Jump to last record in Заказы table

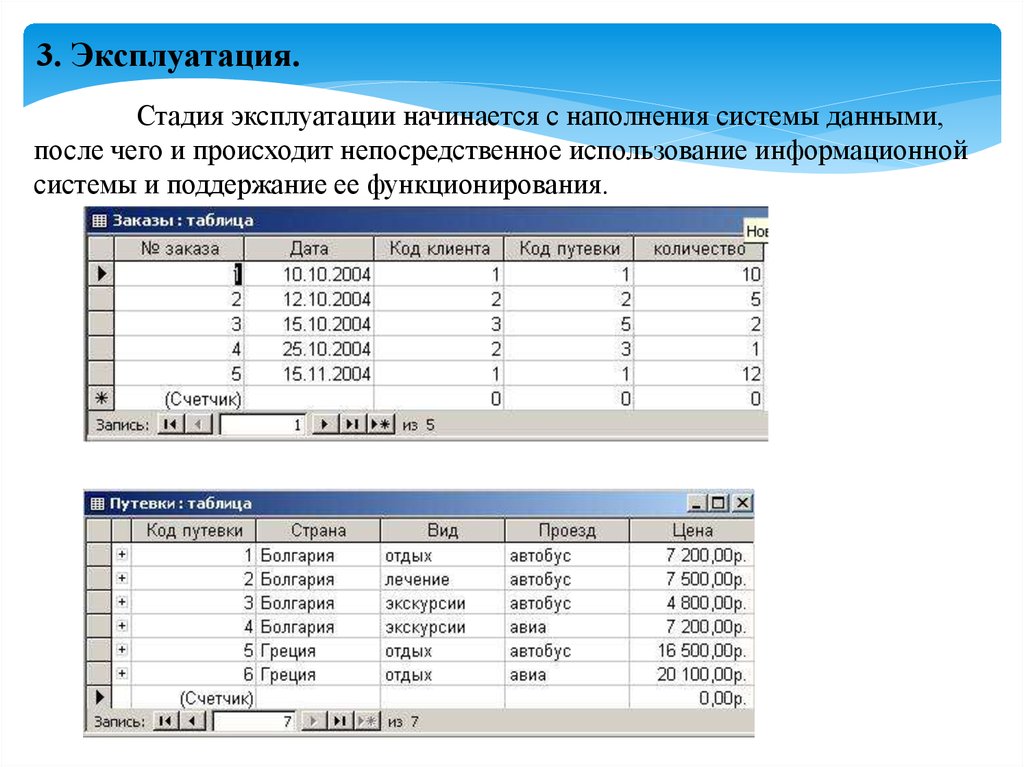pyautogui.click(x=351, y=425)
